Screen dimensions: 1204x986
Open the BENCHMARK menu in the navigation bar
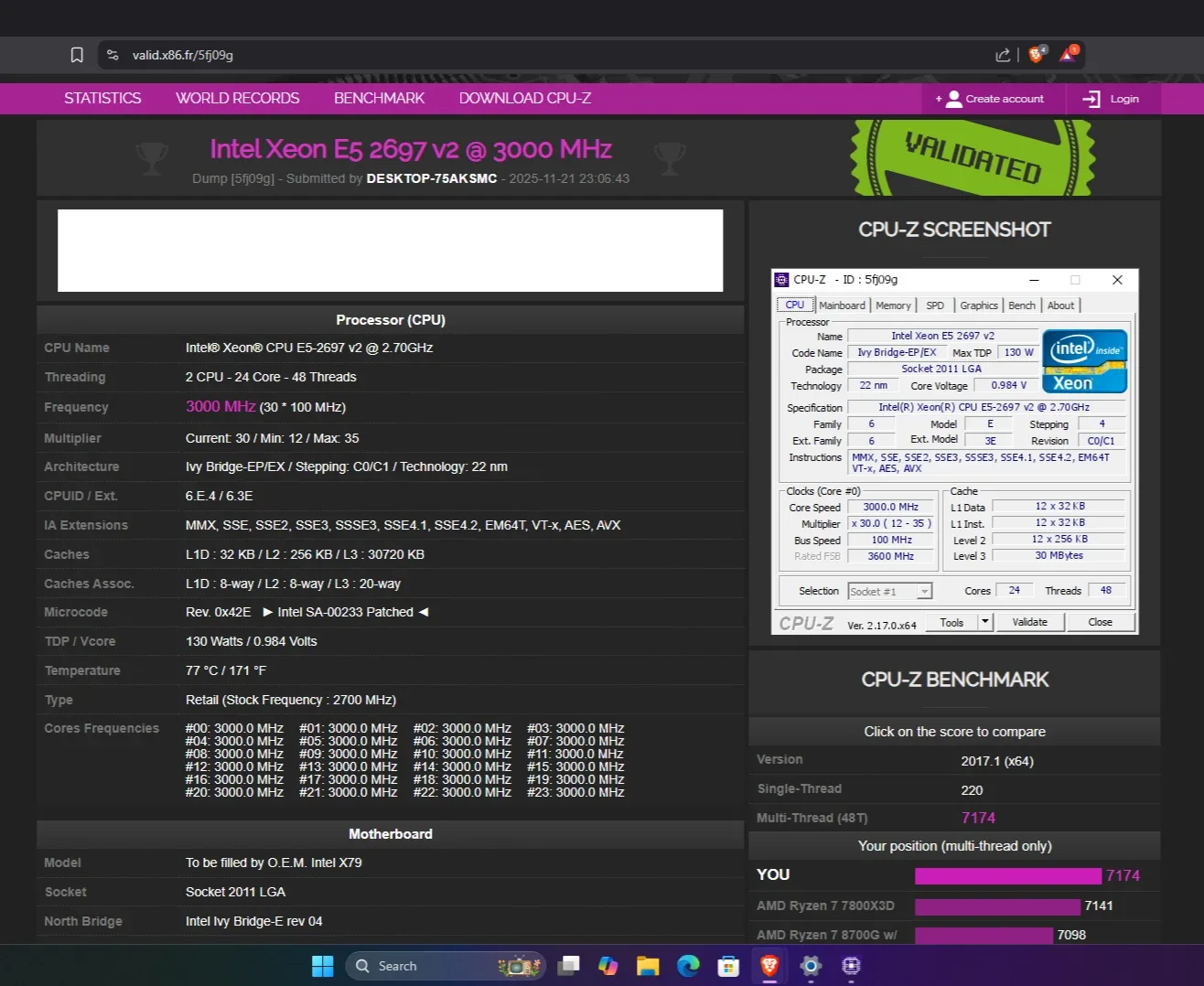pos(379,98)
